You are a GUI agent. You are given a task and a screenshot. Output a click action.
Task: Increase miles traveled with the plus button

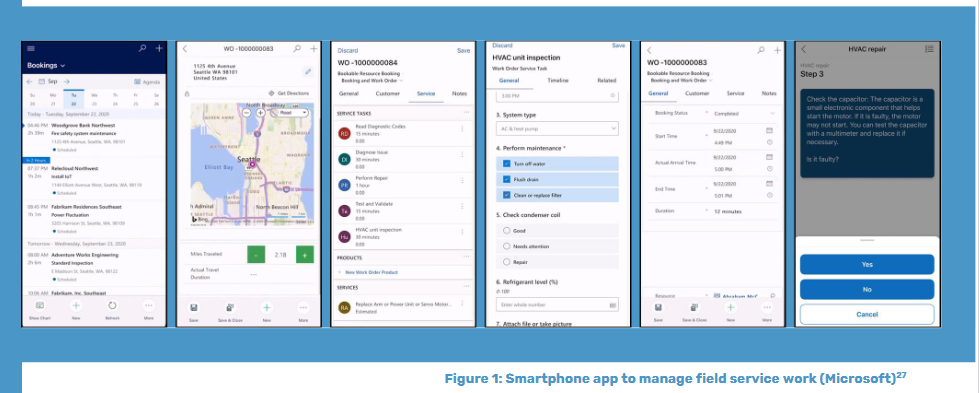304,255
